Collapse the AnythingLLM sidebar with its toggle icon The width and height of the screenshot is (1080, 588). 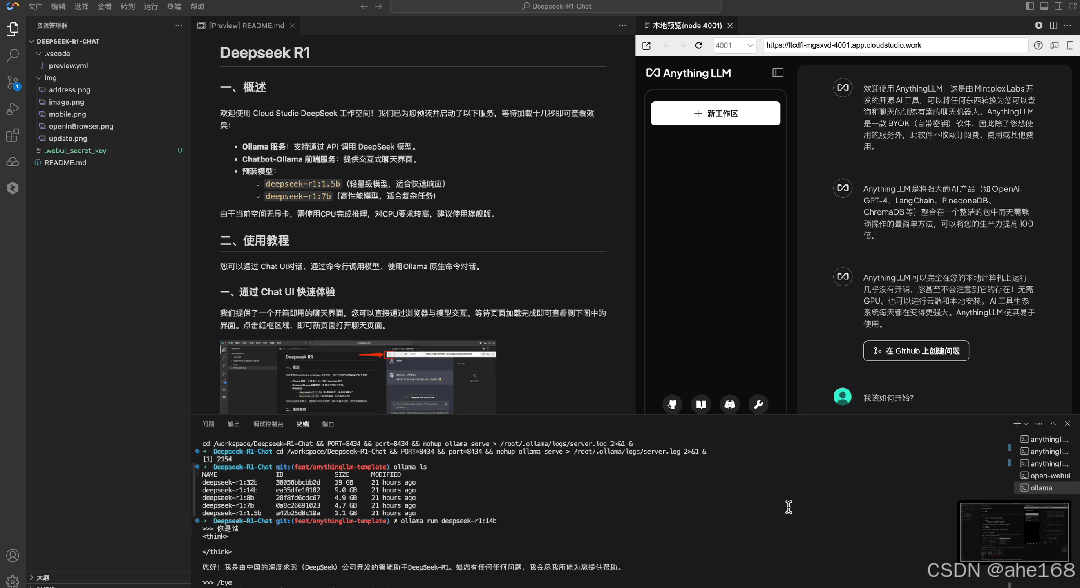[778, 72]
